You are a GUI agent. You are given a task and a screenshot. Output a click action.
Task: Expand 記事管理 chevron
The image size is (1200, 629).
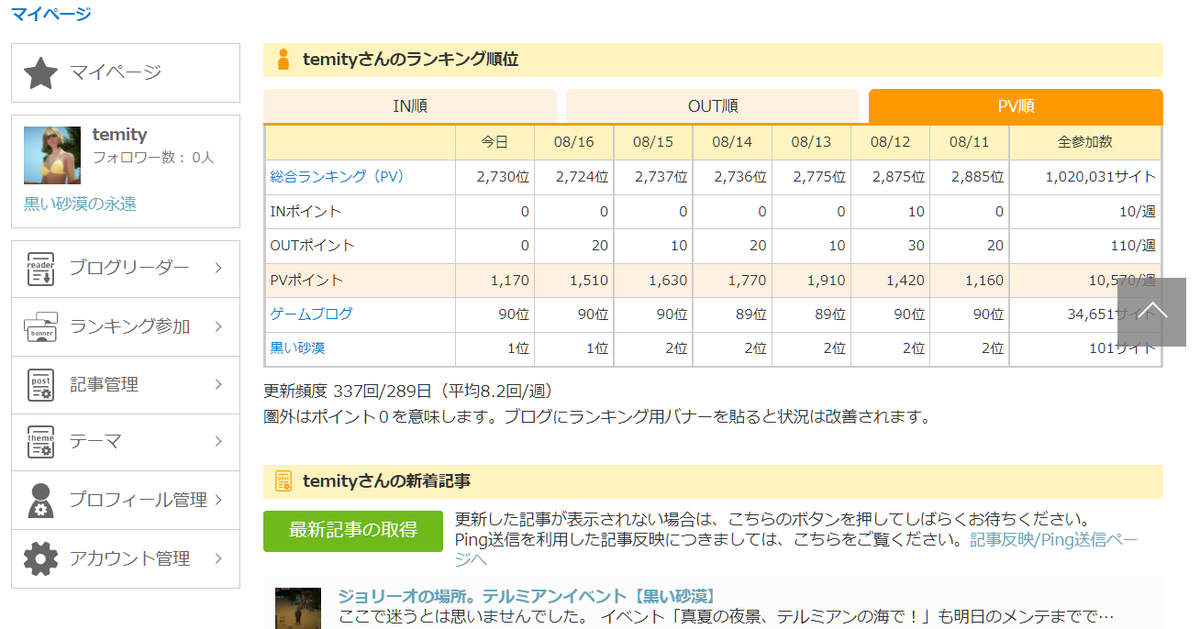coord(218,384)
